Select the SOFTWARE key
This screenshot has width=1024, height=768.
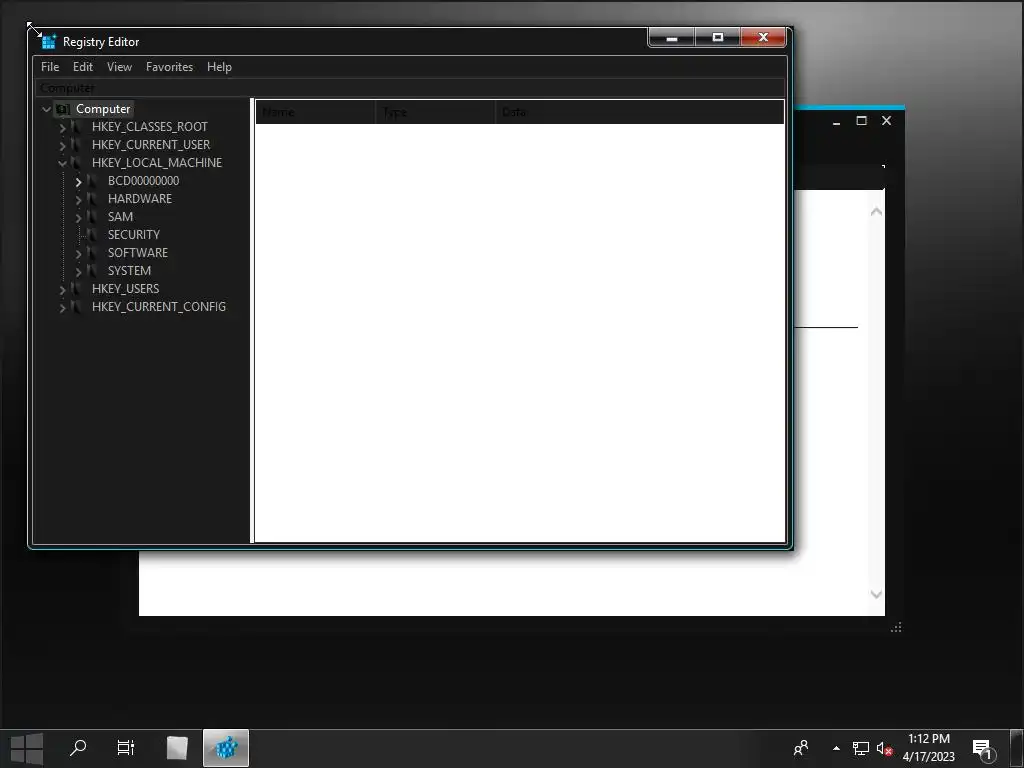pyautogui.click(x=138, y=253)
